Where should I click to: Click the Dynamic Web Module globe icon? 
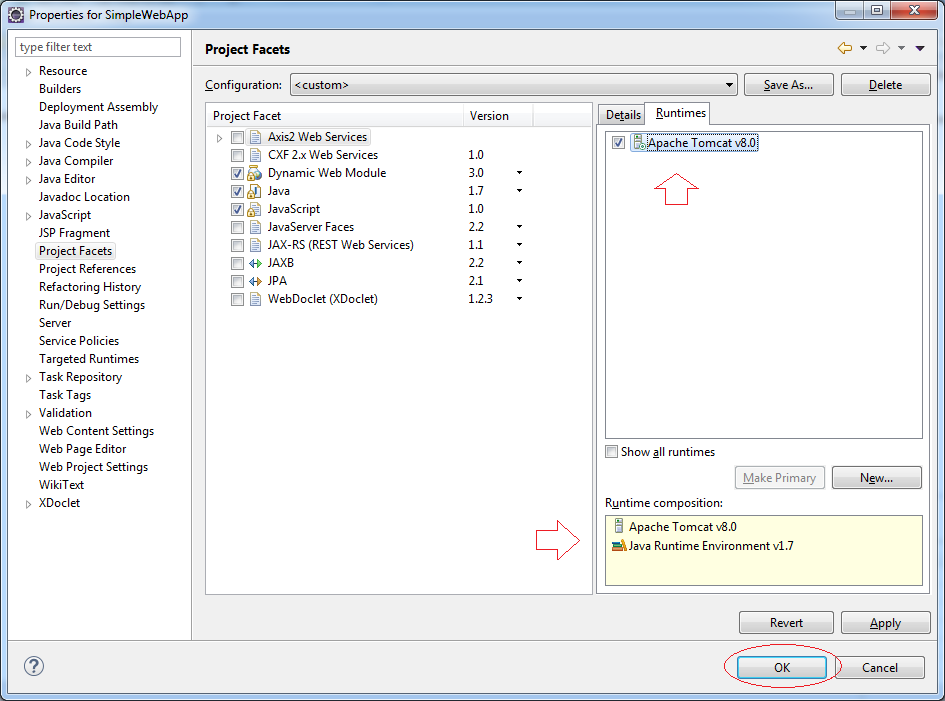255,174
